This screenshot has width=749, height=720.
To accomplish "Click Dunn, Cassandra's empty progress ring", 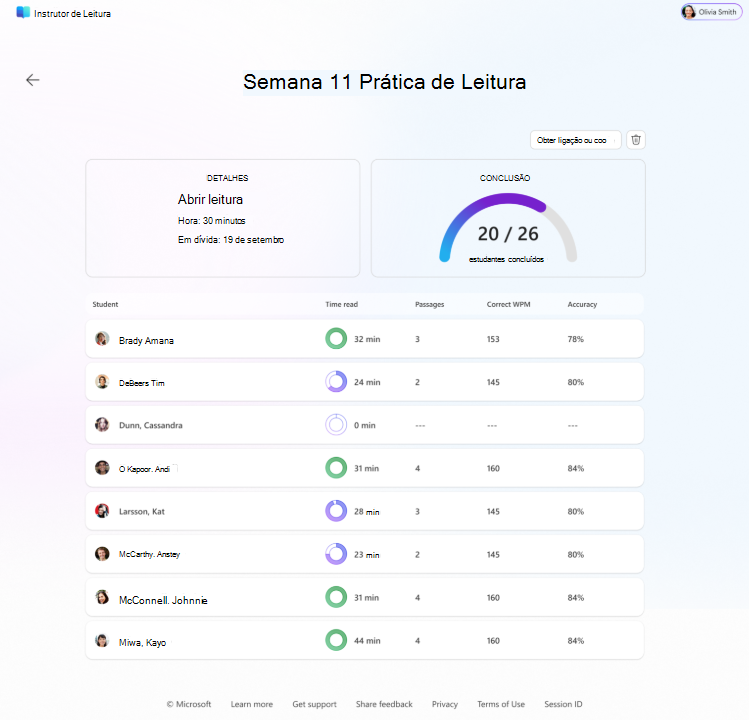I will 336,425.
